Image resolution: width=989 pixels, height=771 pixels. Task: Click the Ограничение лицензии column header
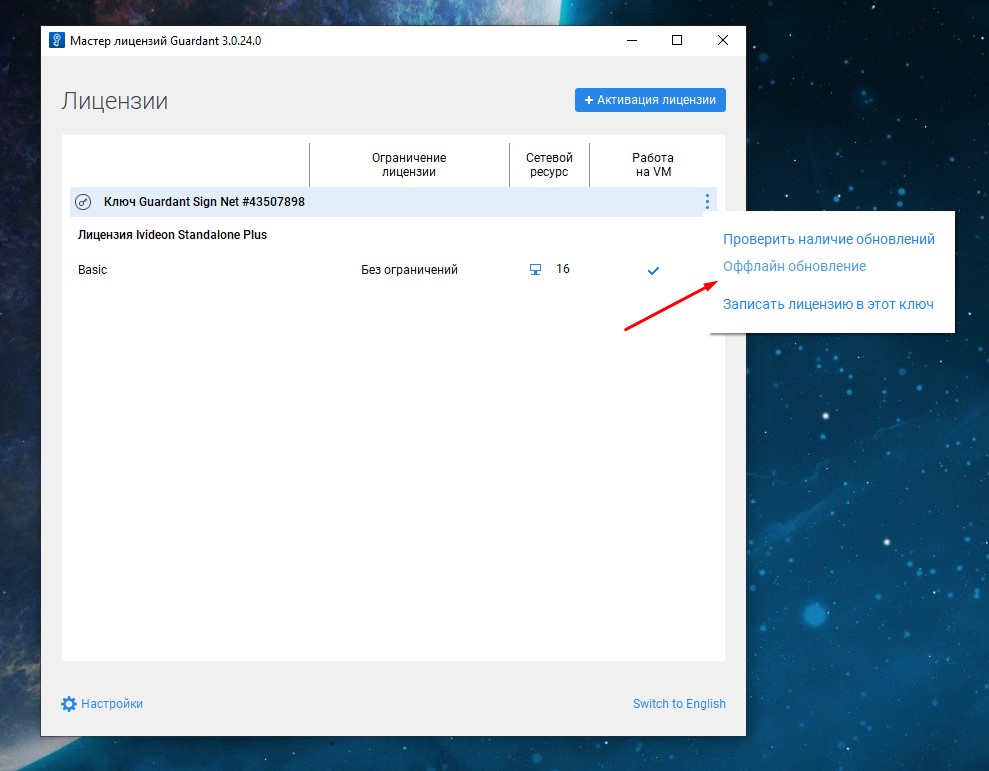pos(409,165)
